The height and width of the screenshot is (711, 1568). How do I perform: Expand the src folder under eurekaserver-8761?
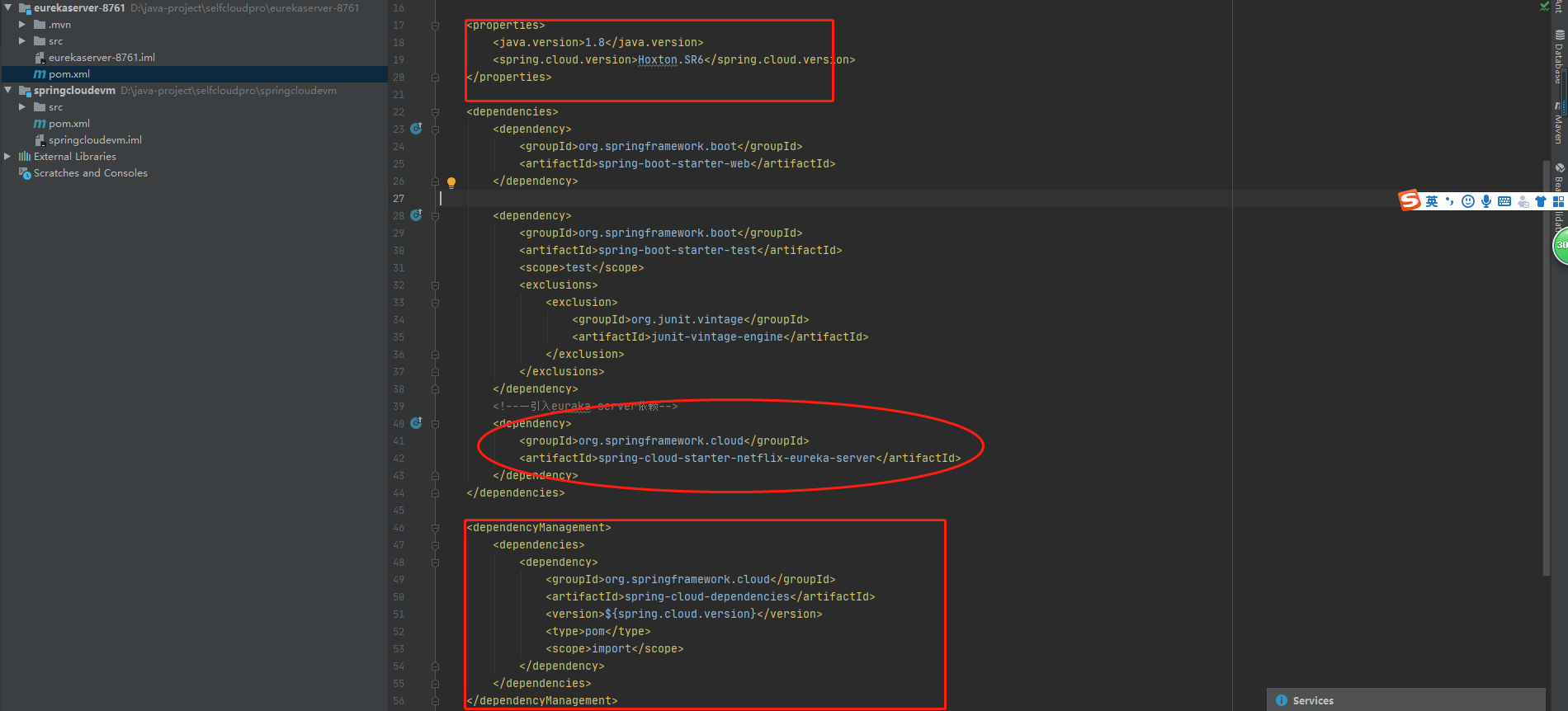(22, 41)
